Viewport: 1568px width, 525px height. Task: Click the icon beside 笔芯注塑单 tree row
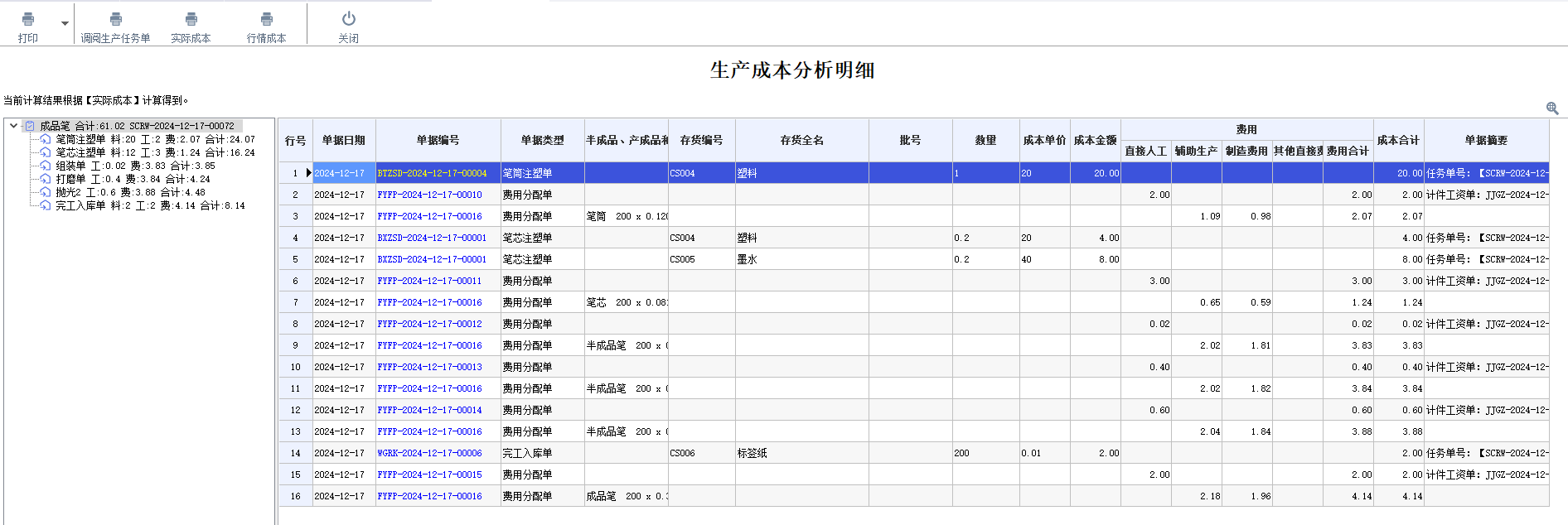click(46, 152)
